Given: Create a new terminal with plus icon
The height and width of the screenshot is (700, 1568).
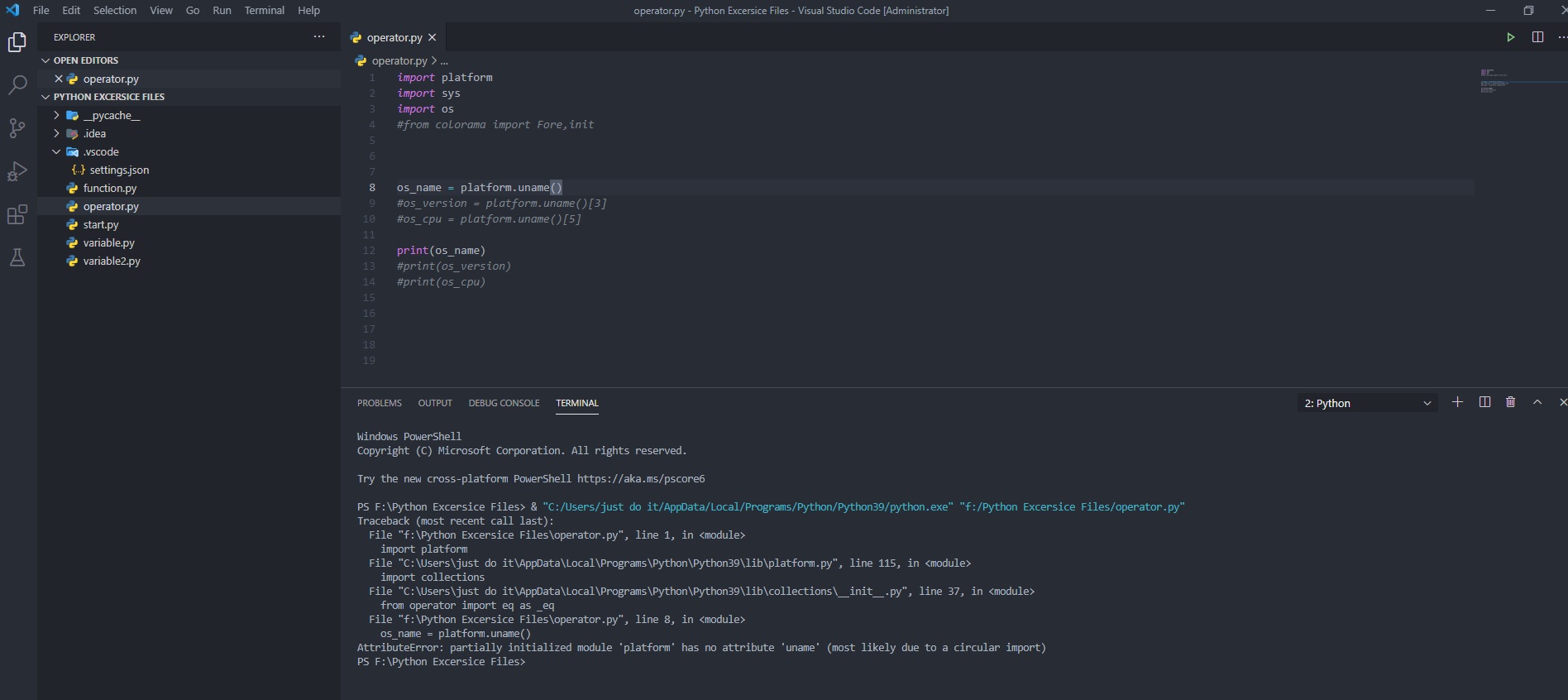Looking at the screenshot, I should tap(1457, 402).
